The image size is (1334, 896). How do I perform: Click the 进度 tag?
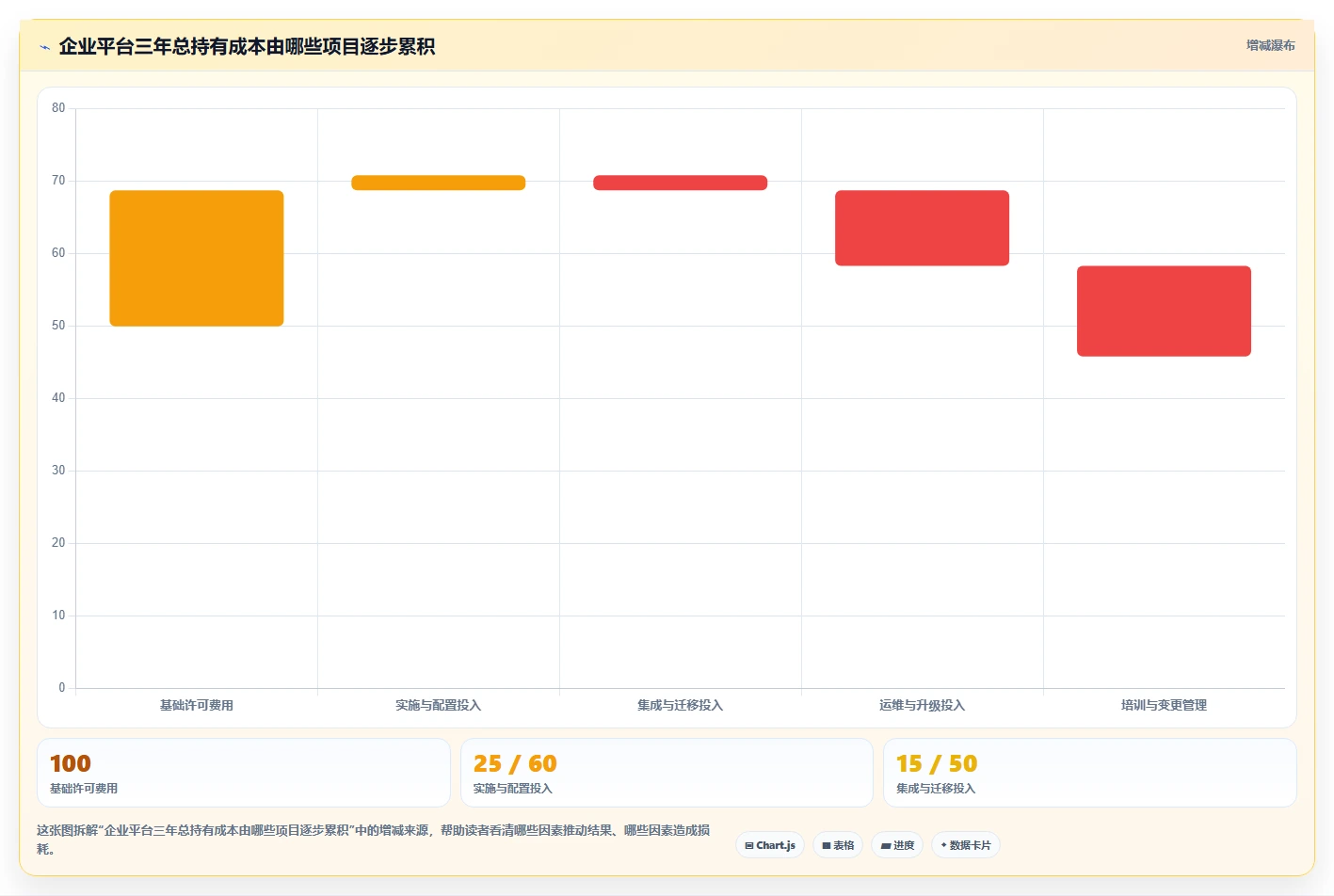click(897, 845)
